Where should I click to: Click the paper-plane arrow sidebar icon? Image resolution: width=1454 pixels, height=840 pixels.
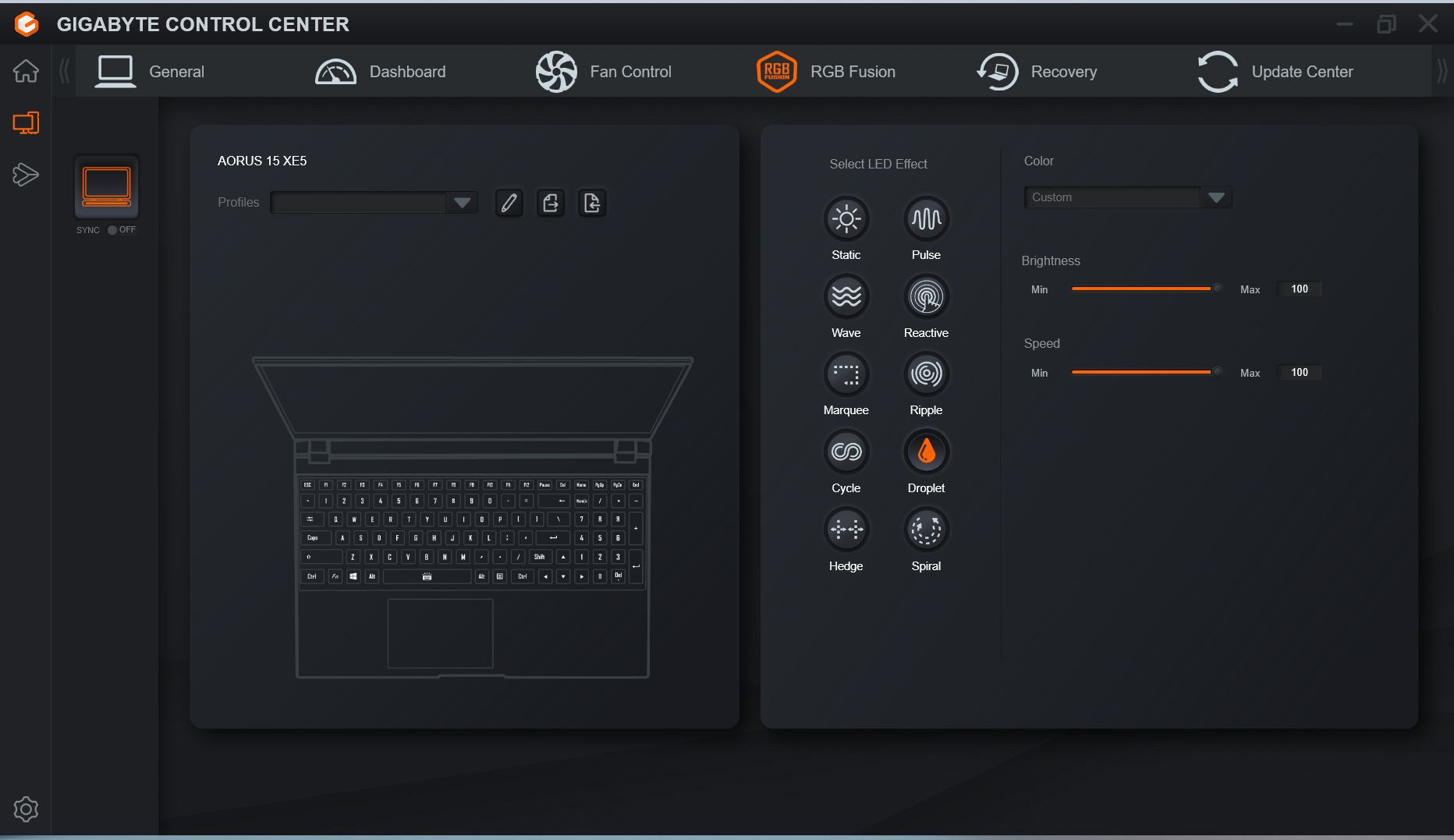tap(26, 175)
